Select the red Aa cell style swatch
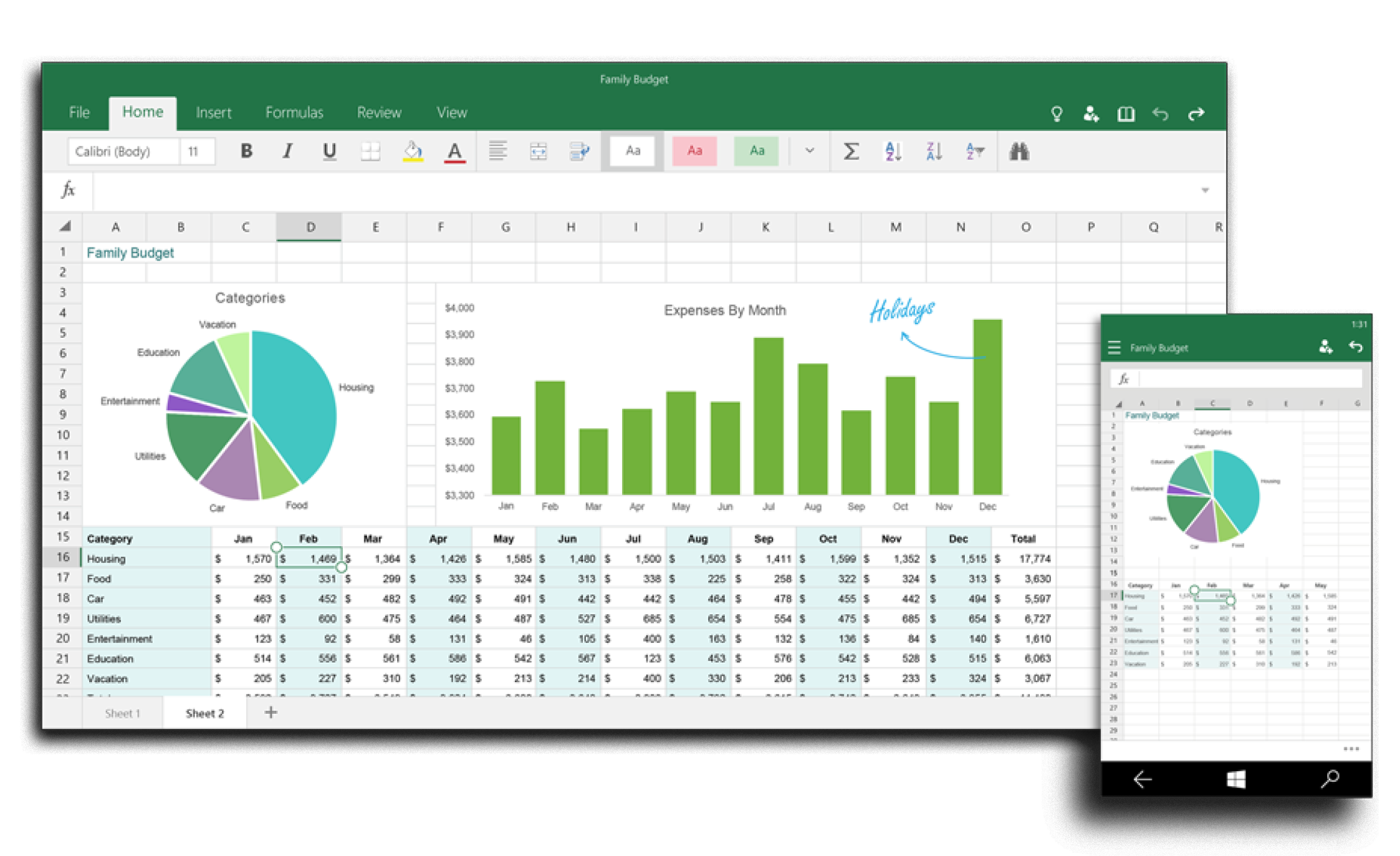1400x856 pixels. (x=694, y=151)
